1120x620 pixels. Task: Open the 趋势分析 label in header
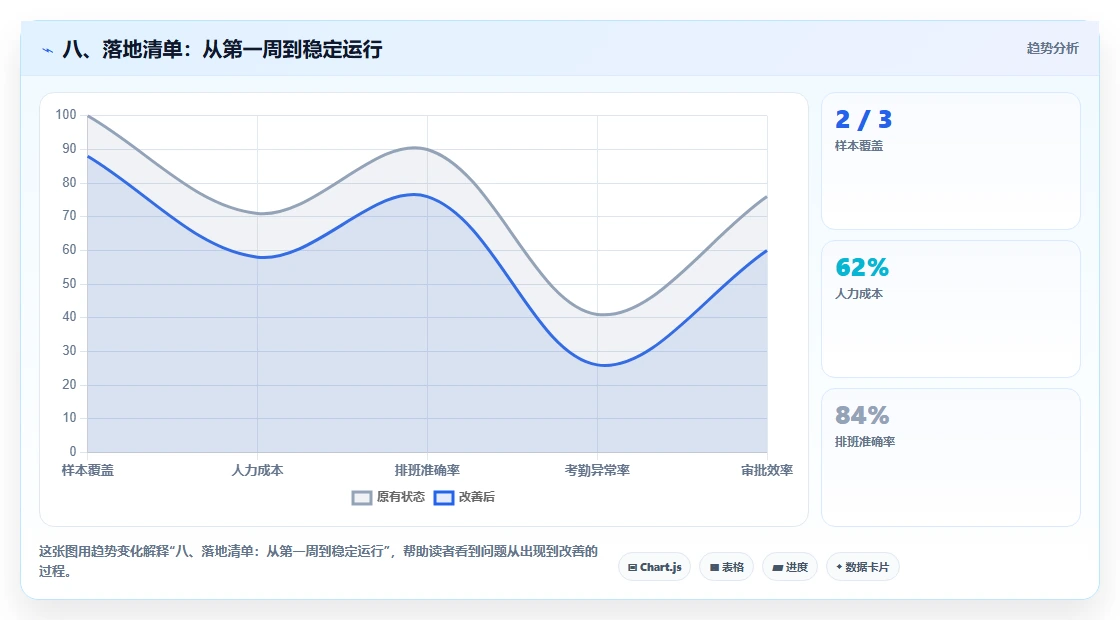tap(1053, 49)
